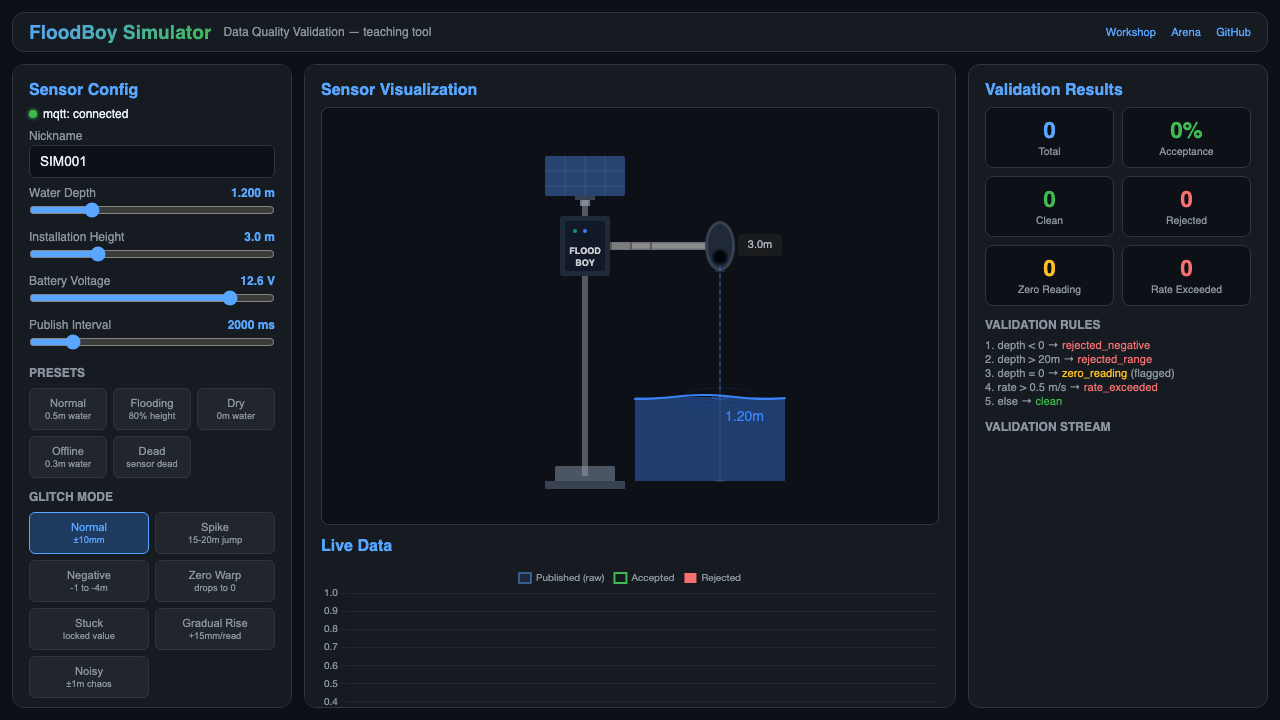Click the Water Depth slider

click(152, 210)
